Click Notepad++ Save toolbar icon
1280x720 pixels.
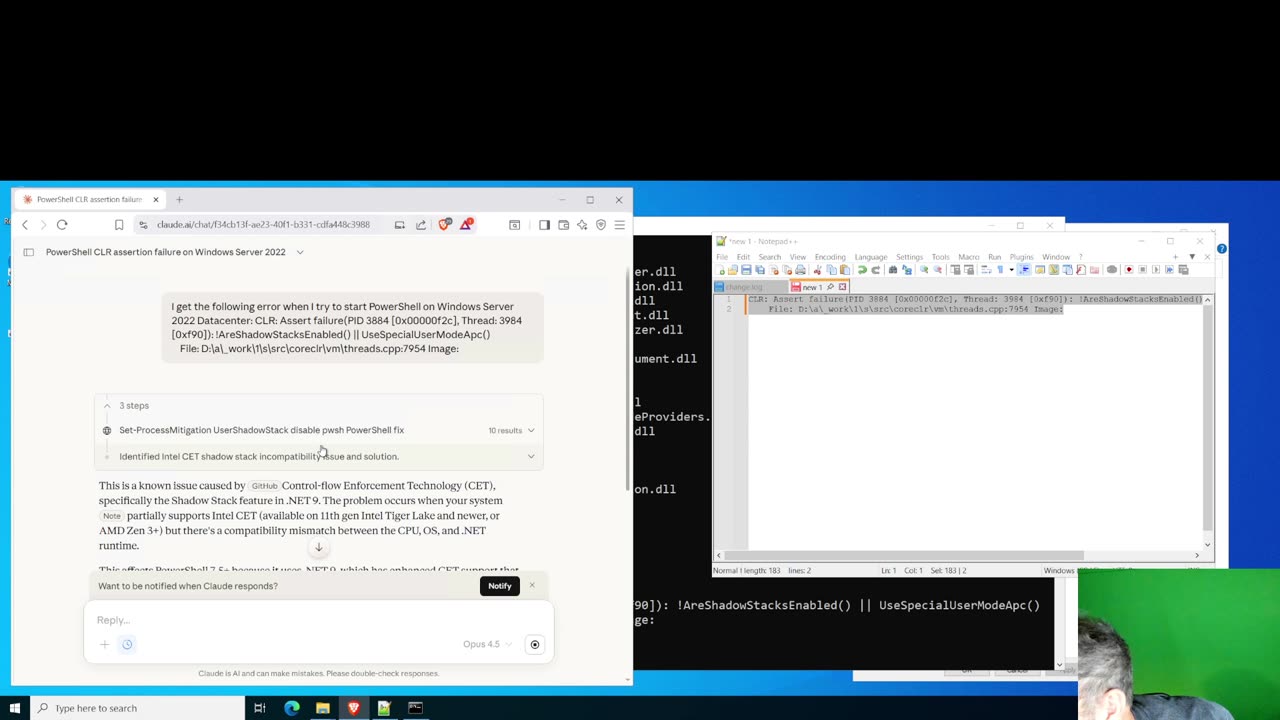point(746,269)
